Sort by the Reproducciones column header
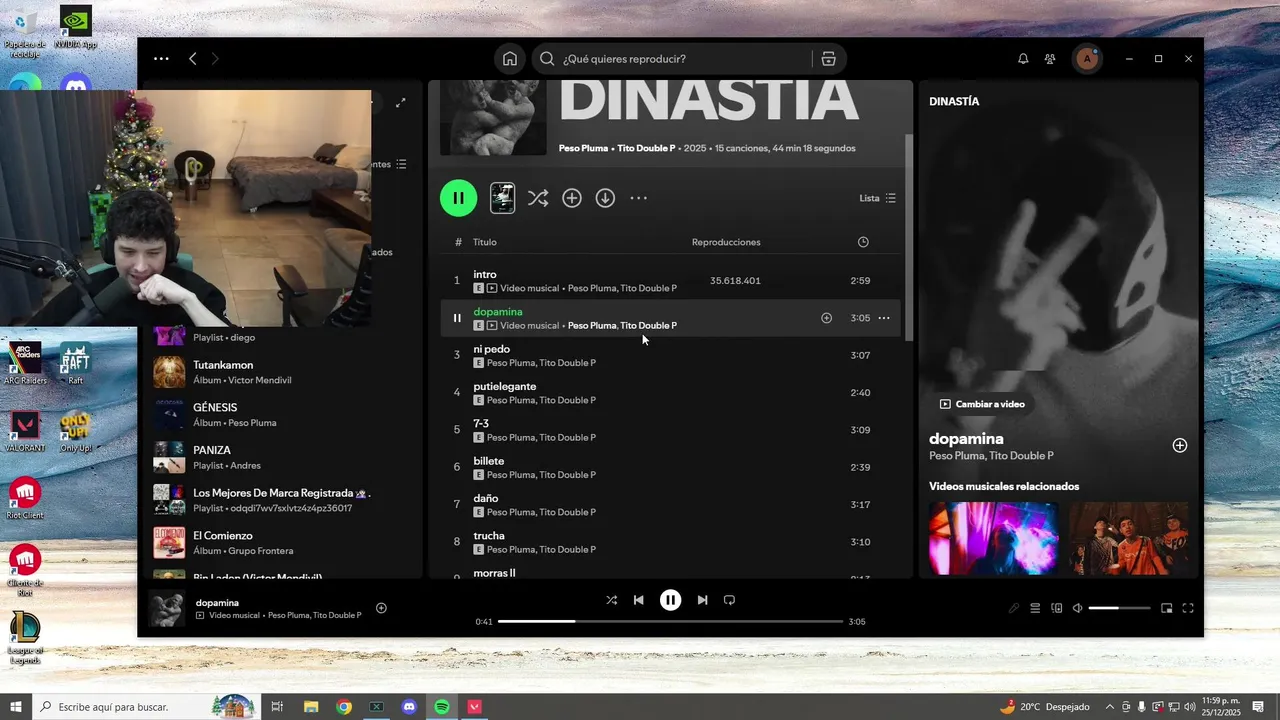Viewport: 1280px width, 720px height. click(x=726, y=242)
